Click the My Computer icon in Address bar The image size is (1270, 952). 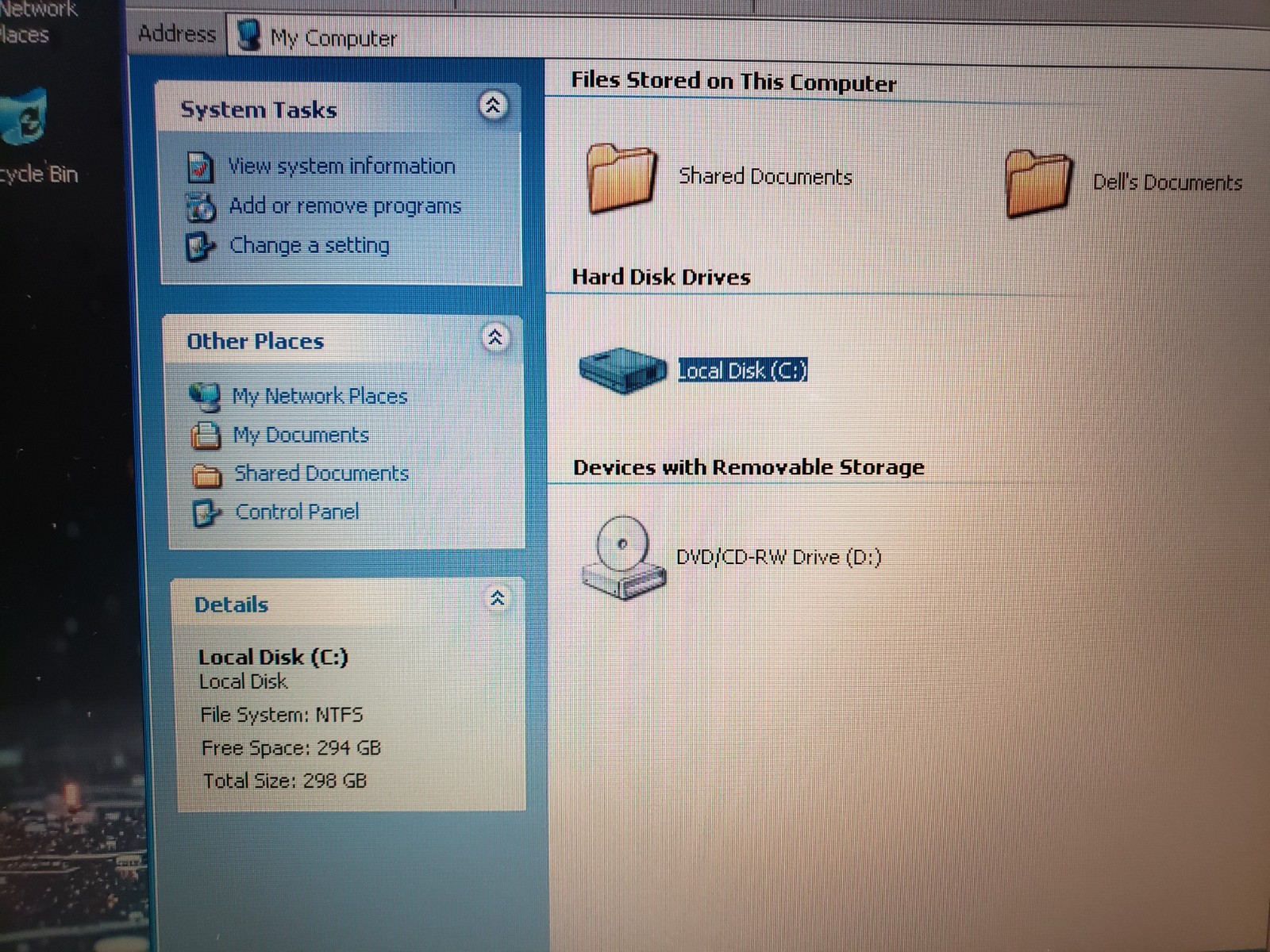(248, 36)
